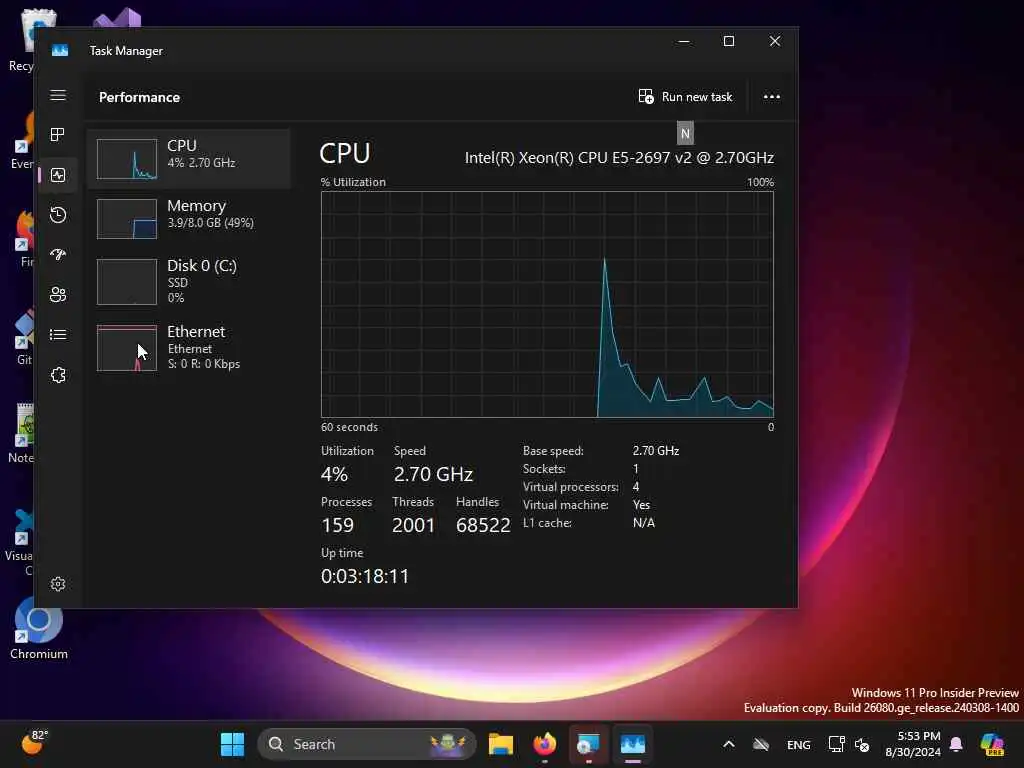
Task: Open the Chromium desktop shortcut
Action: pyautogui.click(x=39, y=628)
